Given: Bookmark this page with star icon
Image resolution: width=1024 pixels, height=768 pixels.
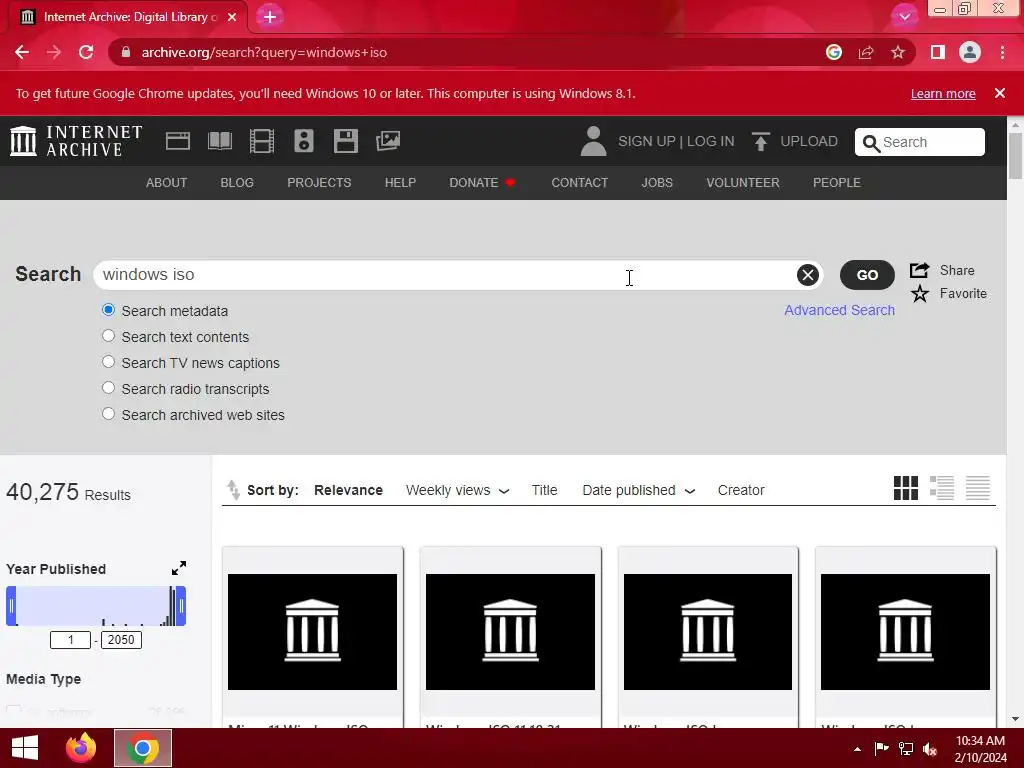Looking at the screenshot, I should [898, 52].
